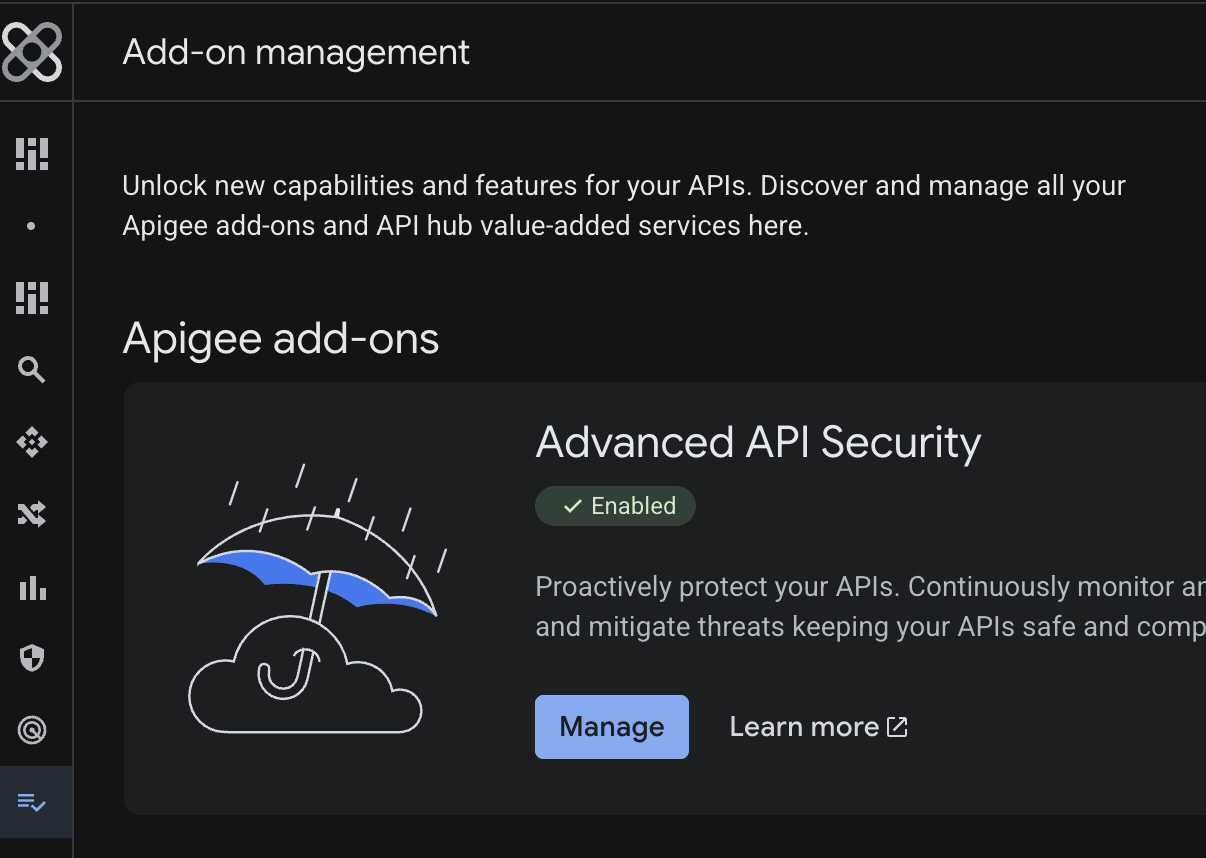The image size is (1206, 858).
Task: Select the small dot navigation icon
Action: click(31, 225)
